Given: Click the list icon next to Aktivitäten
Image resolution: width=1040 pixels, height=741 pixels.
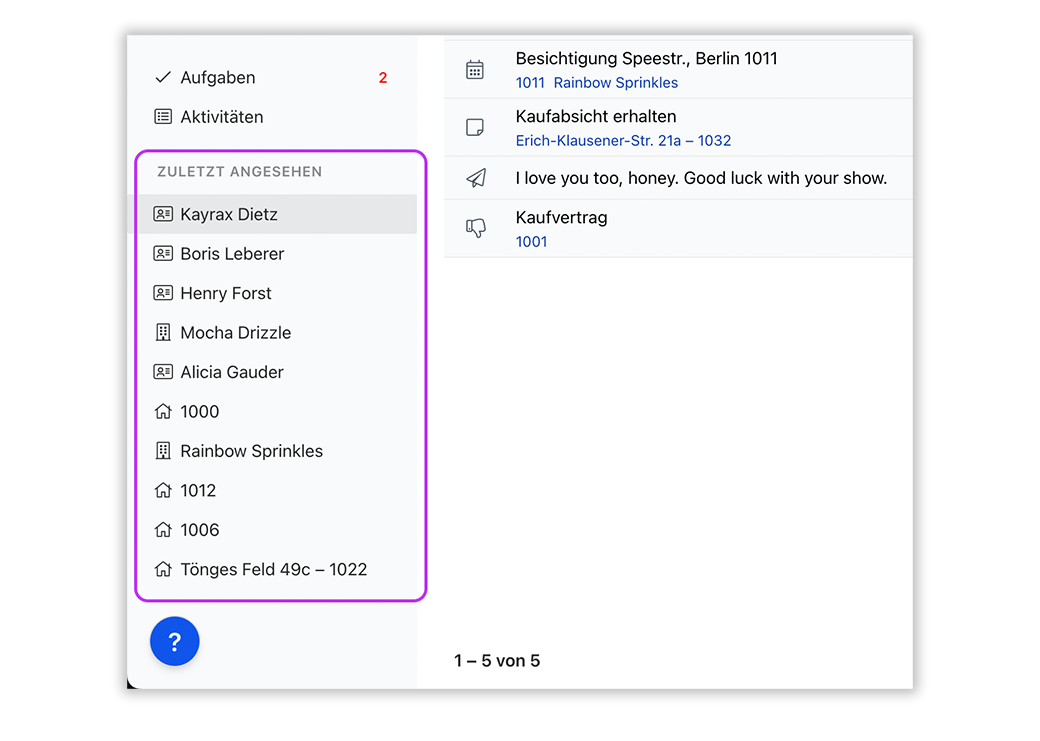Looking at the screenshot, I should 163,117.
